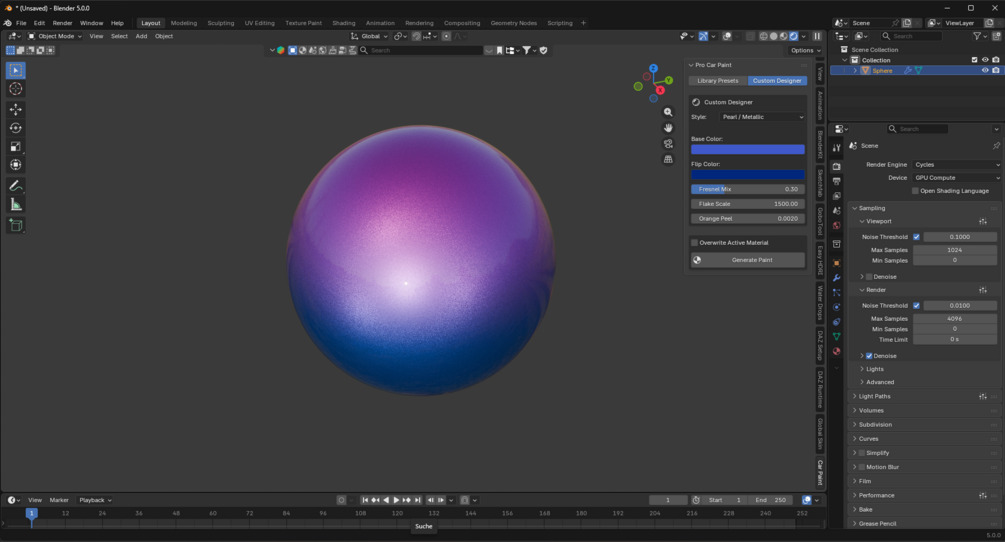
Task: Open the Object properties tab
Action: pyautogui.click(x=836, y=263)
